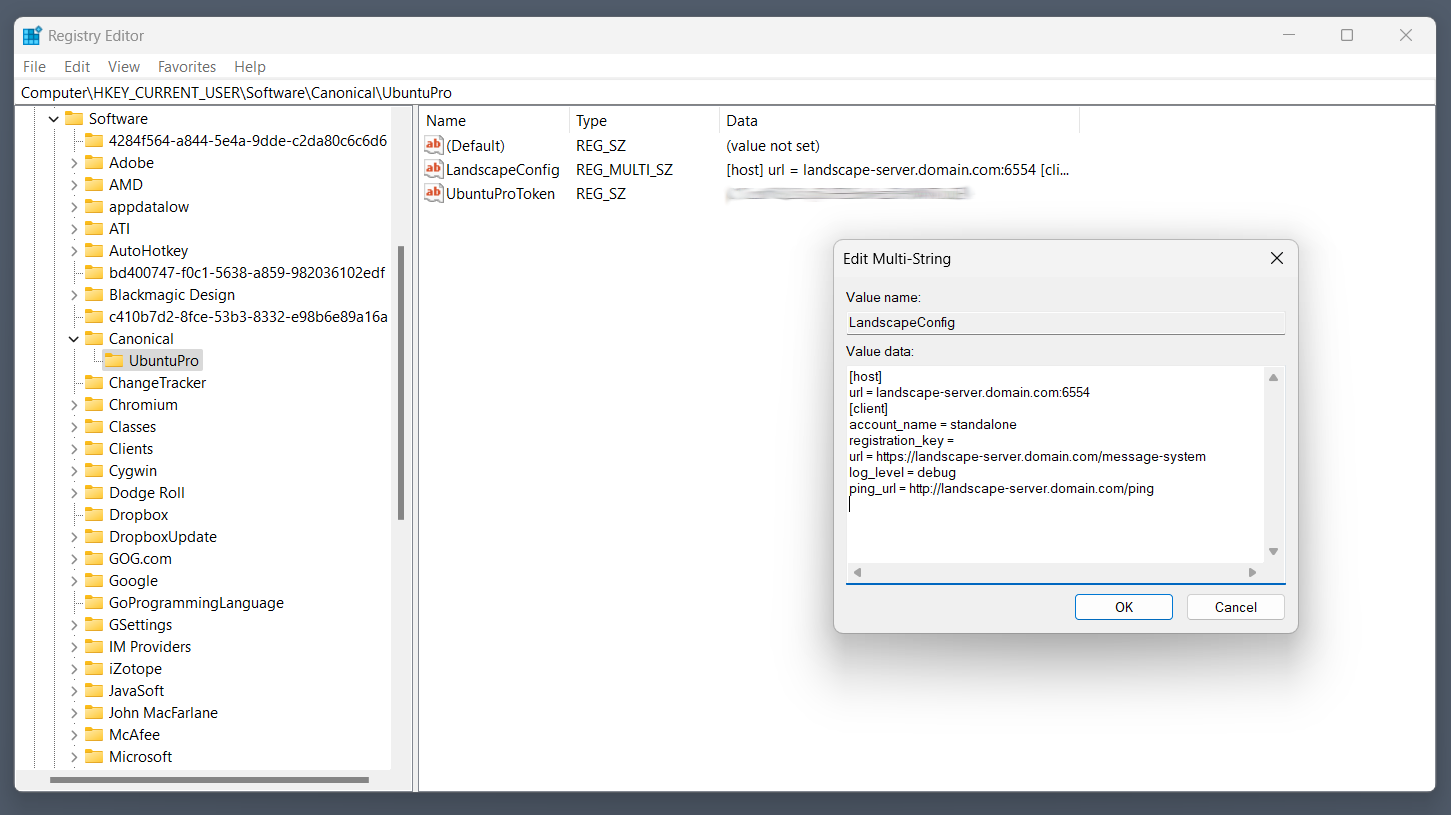Select the Software folder icon
Image resolution: width=1451 pixels, height=815 pixels.
[74, 119]
